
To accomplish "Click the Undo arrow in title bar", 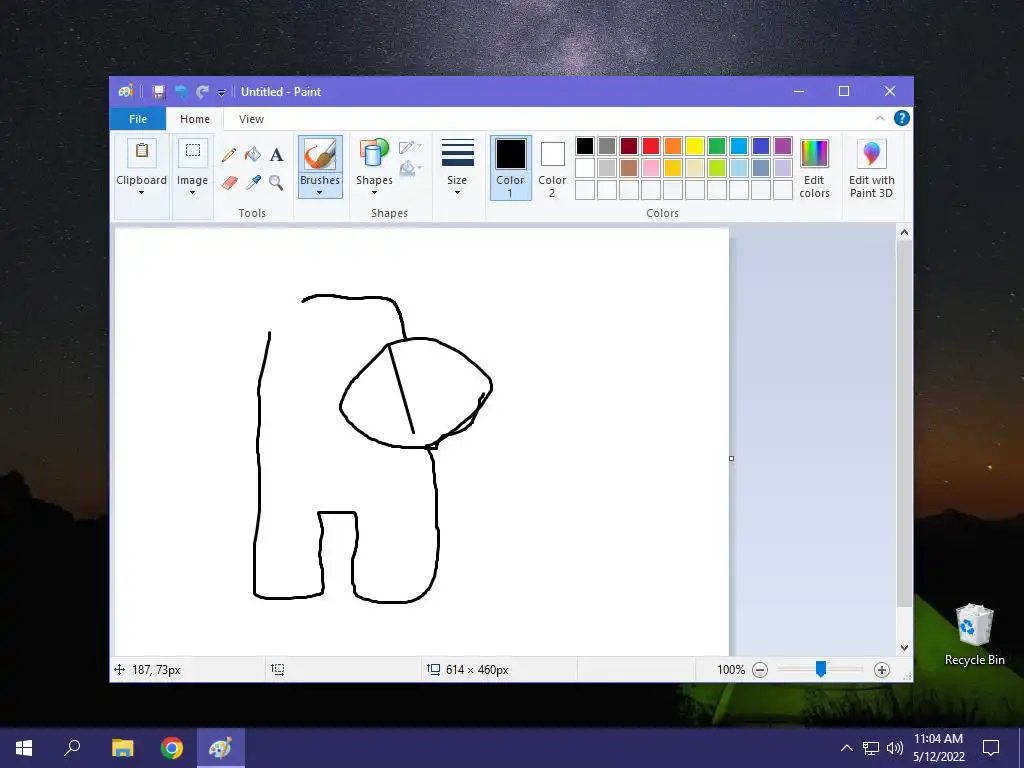I will (181, 92).
